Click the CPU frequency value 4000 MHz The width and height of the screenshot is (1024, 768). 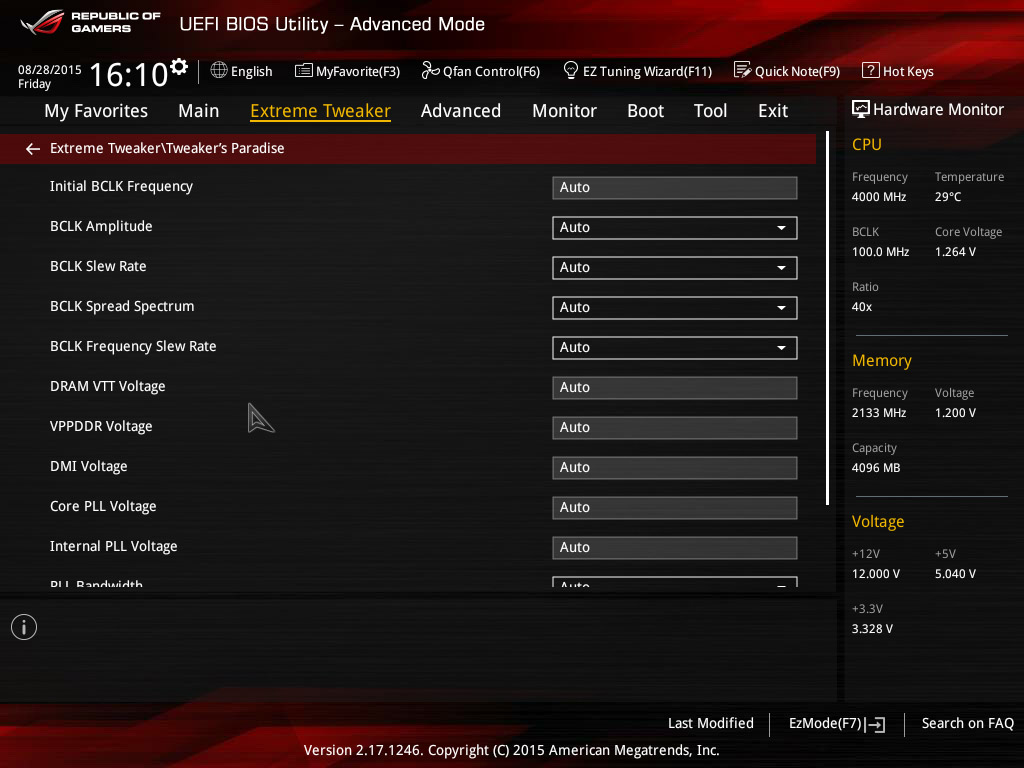click(879, 197)
